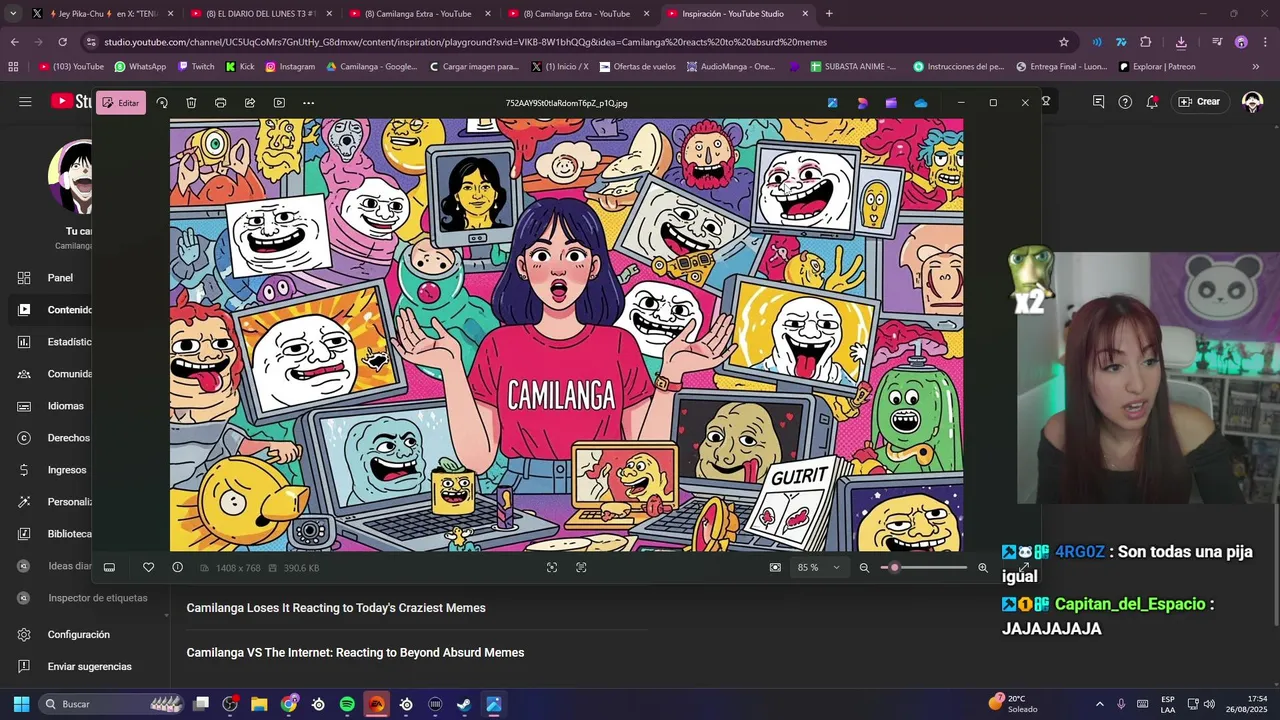This screenshot has height=720, width=1280.
Task: Open Idiomas in the Studio sidebar
Action: (x=52, y=406)
